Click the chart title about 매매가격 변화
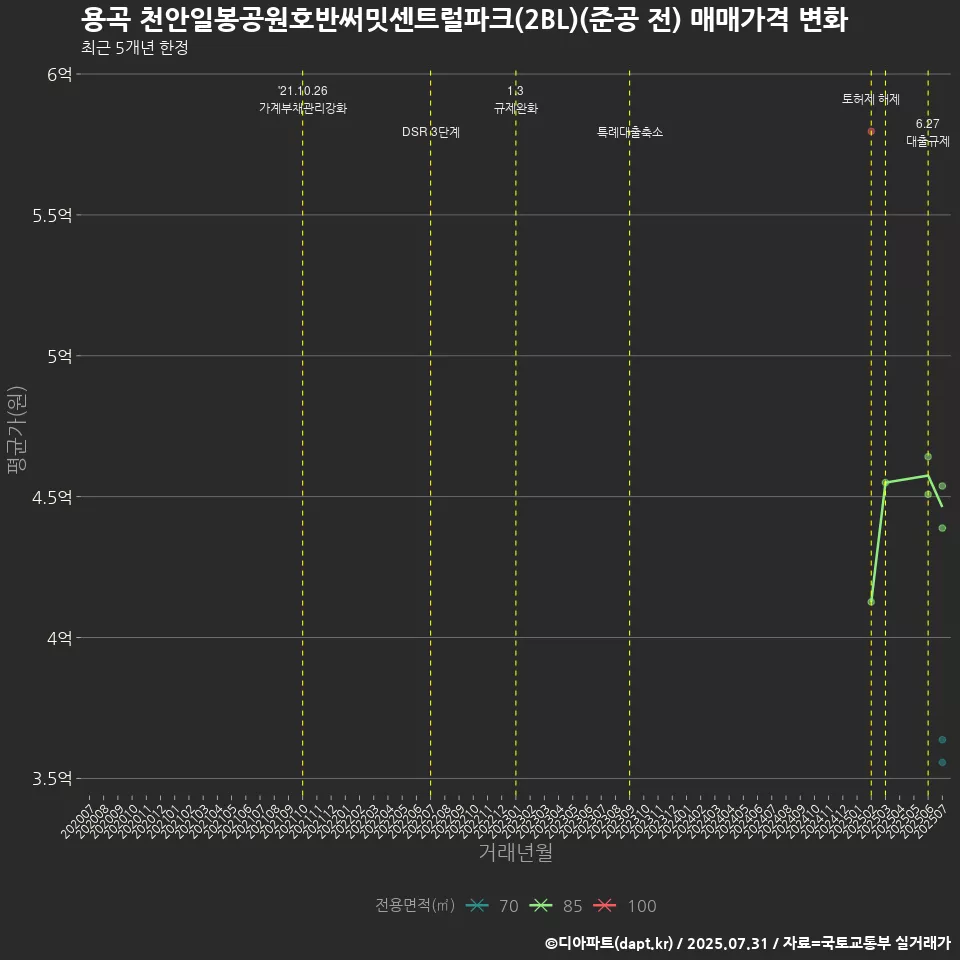Viewport: 960px width, 960px height. pos(464,20)
